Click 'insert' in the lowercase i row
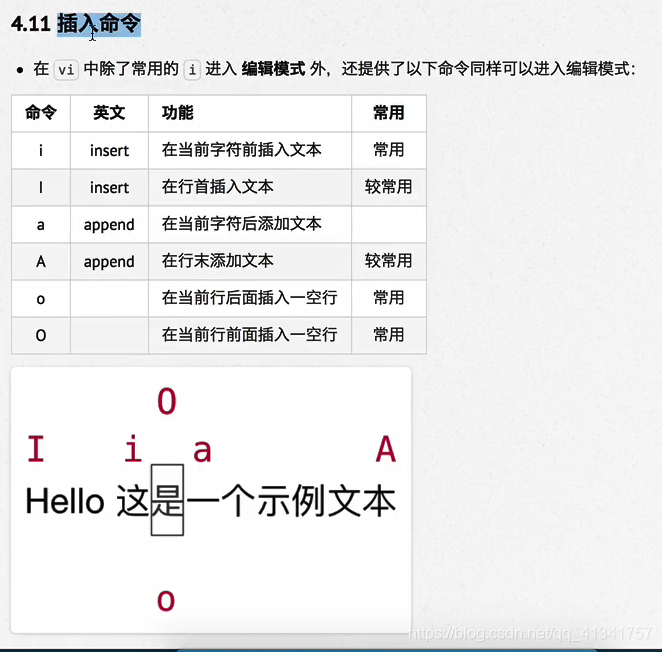The image size is (662, 652). point(109,151)
